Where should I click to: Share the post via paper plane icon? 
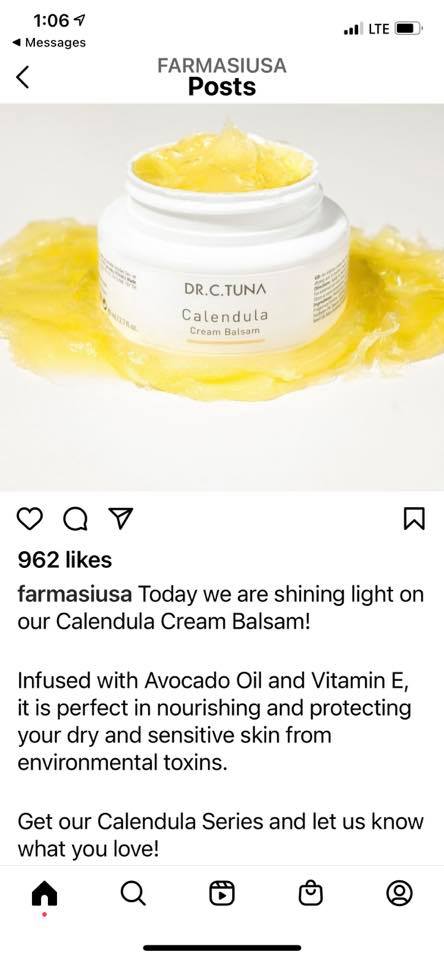[x=120, y=519]
